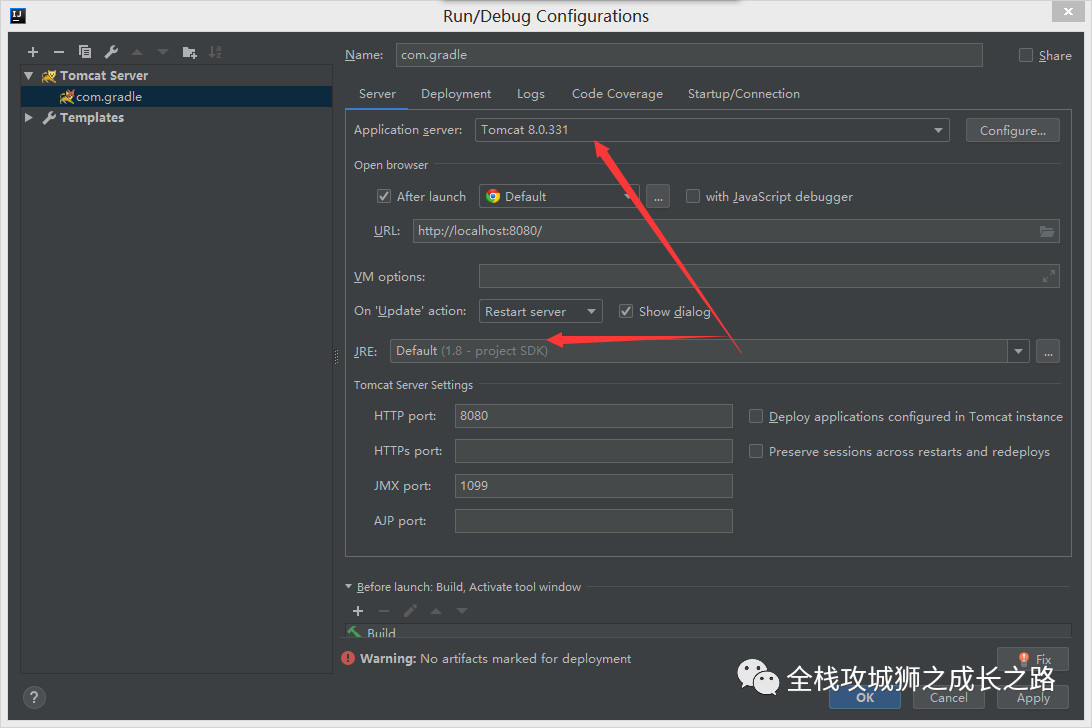This screenshot has width=1092, height=728.
Task: Select the Build task row
Action: pyautogui.click(x=708, y=631)
